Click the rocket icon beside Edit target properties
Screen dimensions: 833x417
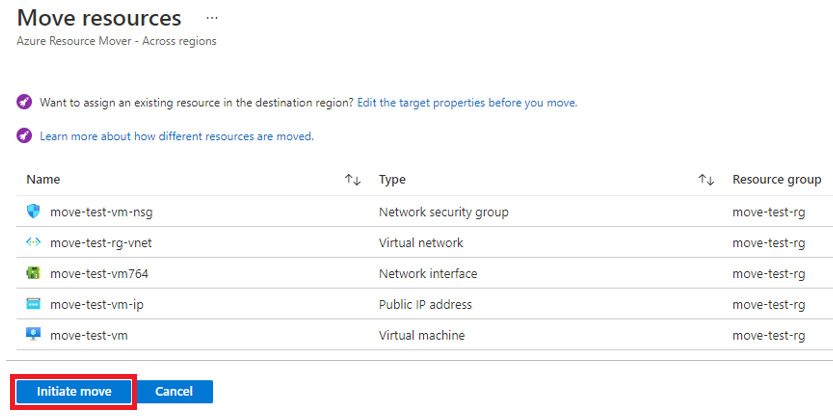pyautogui.click(x=24, y=102)
